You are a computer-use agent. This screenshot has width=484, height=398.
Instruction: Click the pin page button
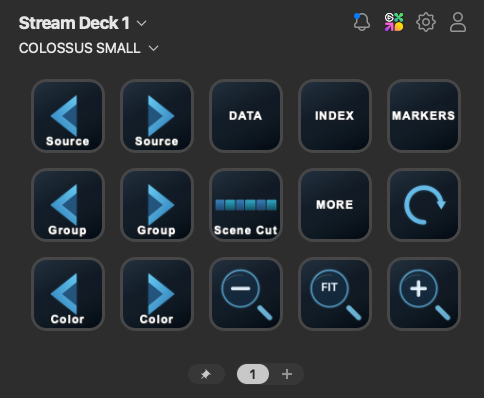(206, 374)
